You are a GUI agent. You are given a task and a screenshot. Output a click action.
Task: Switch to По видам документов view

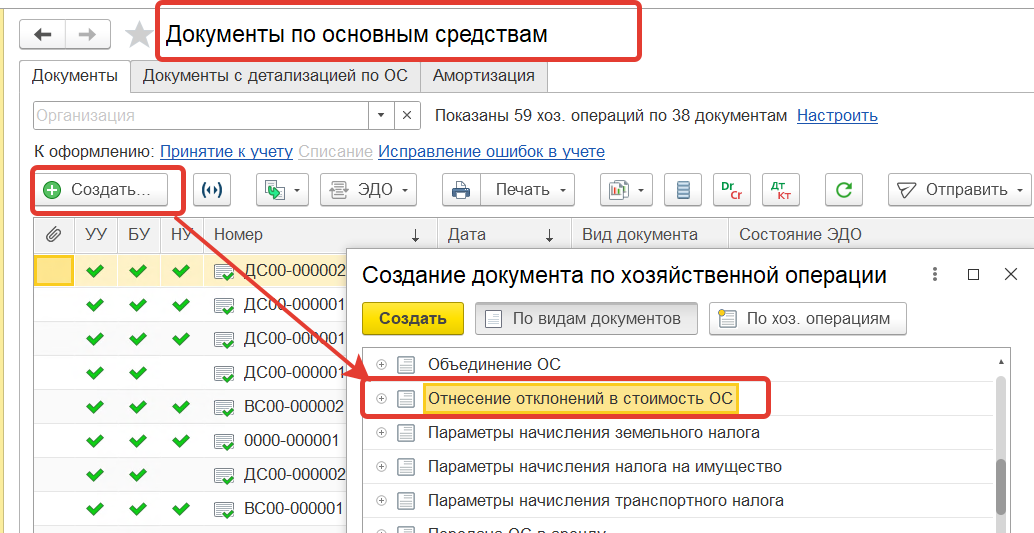(x=586, y=319)
